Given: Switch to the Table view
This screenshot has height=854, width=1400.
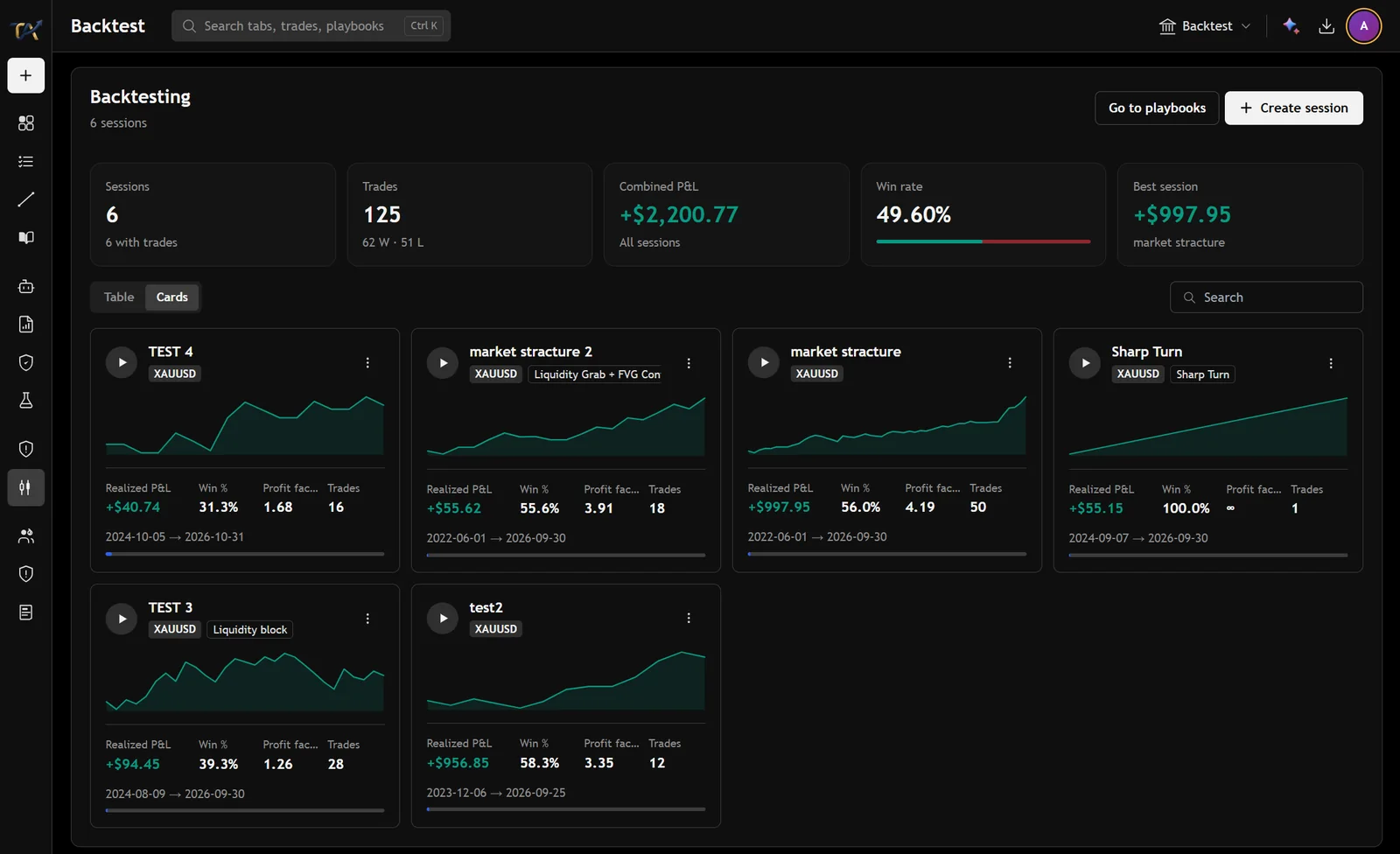Looking at the screenshot, I should pyautogui.click(x=119, y=297).
